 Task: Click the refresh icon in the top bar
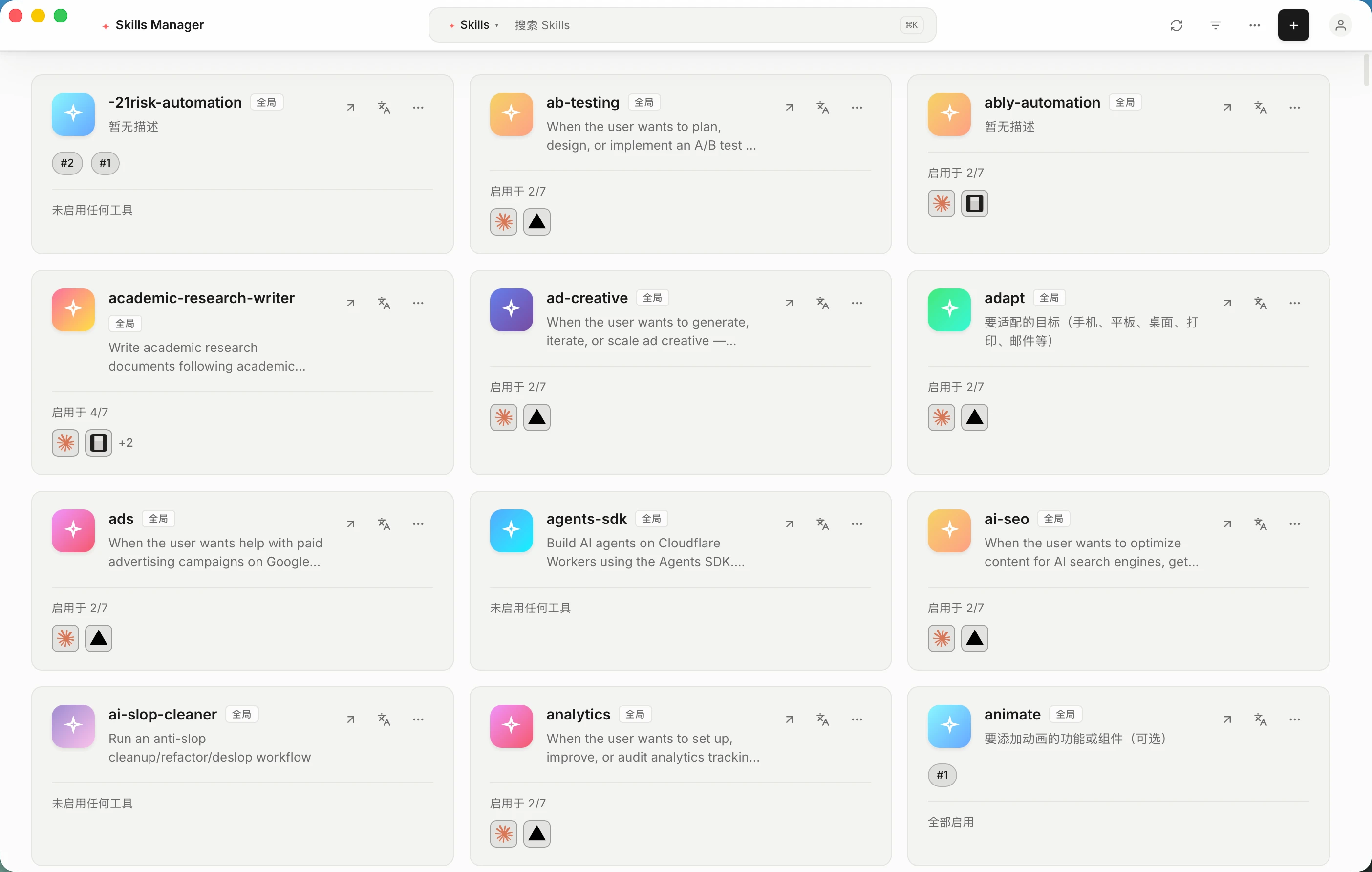(x=1177, y=25)
